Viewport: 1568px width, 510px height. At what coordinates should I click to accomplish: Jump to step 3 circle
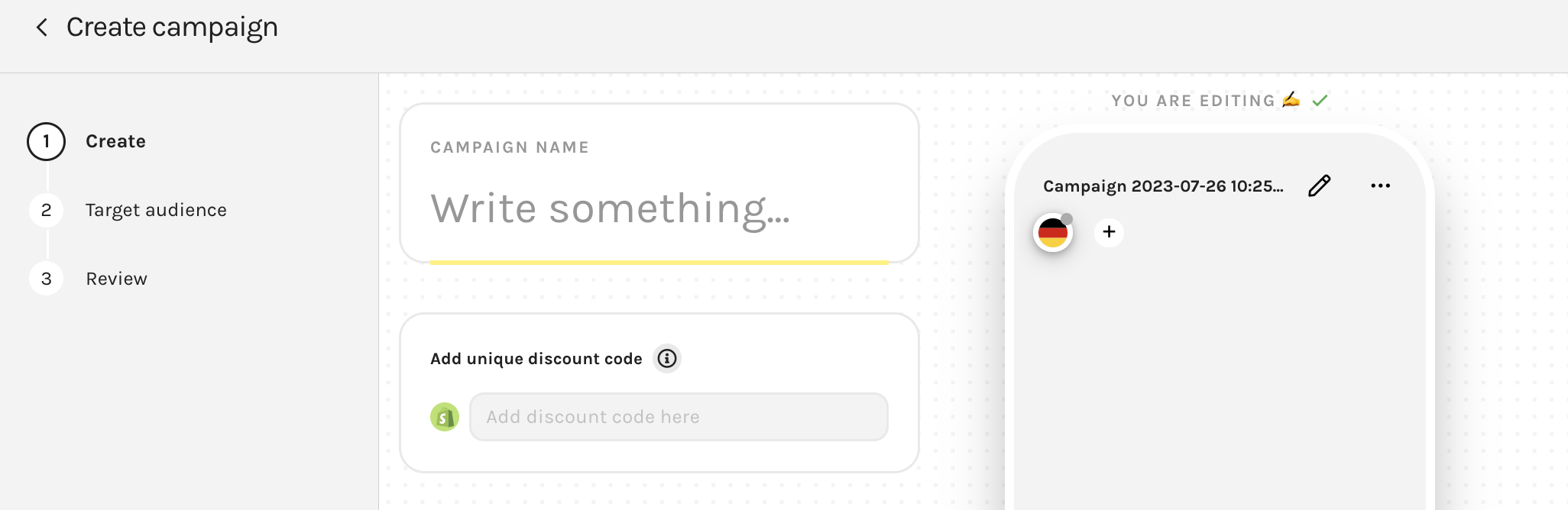click(46, 279)
